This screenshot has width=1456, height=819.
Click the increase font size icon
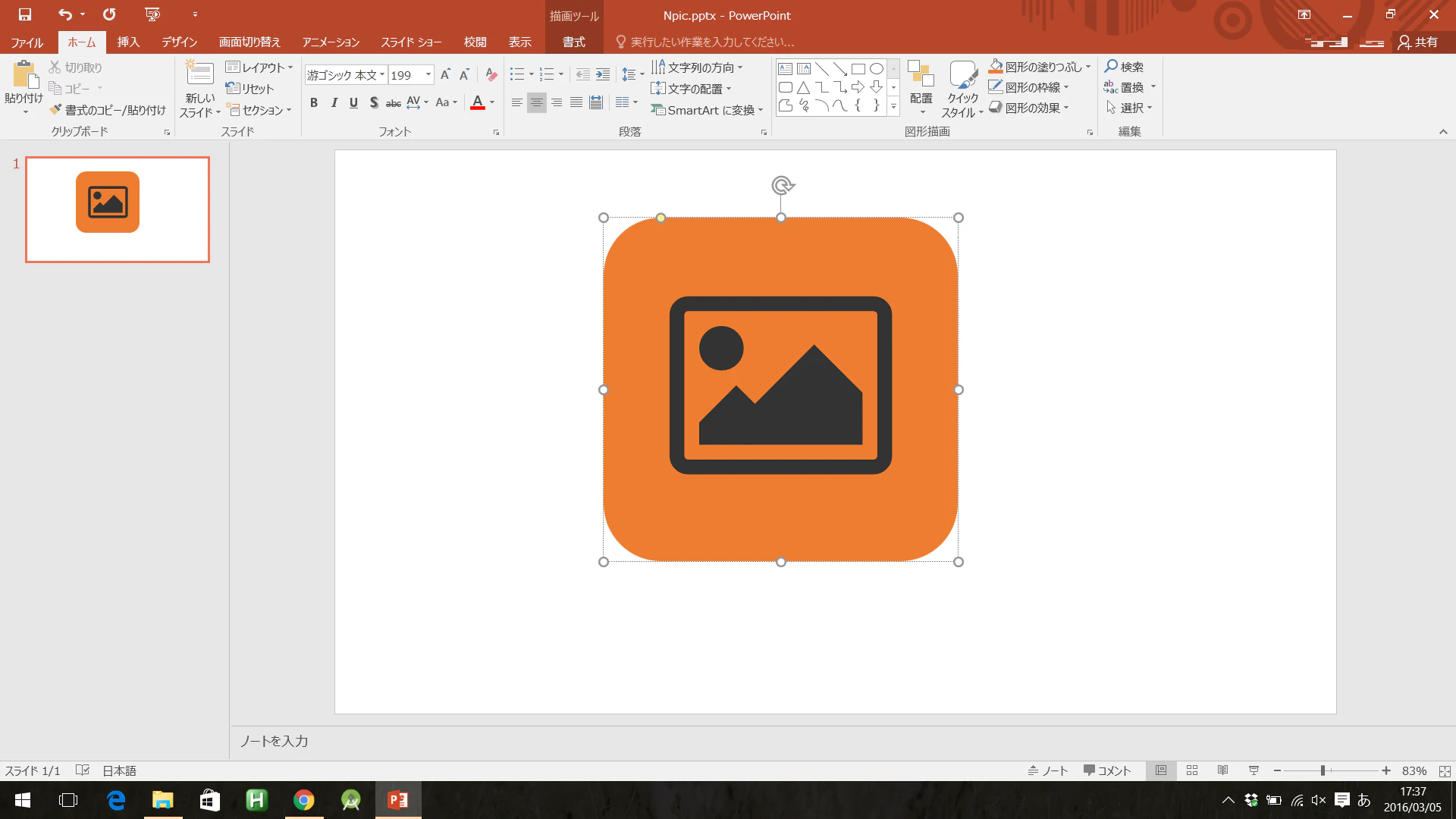tap(445, 74)
